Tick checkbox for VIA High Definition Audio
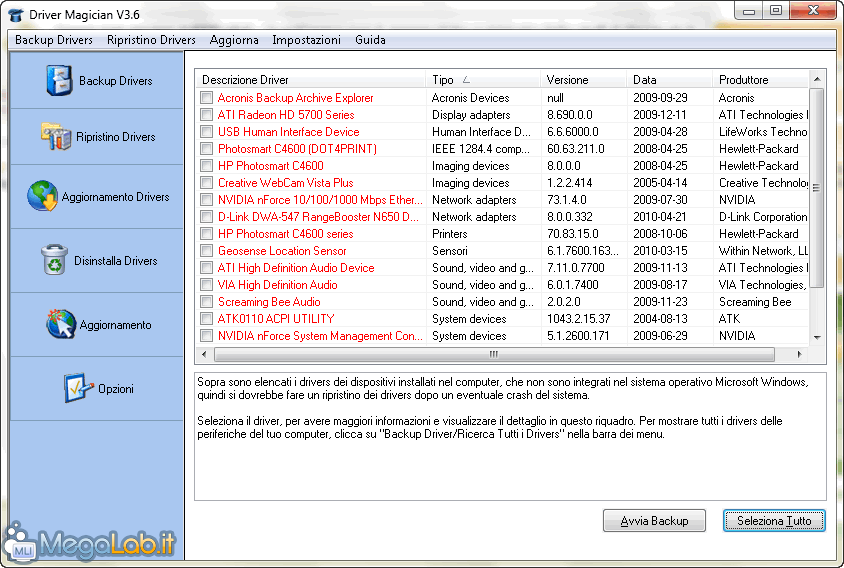The height and width of the screenshot is (568, 844). coord(206,285)
